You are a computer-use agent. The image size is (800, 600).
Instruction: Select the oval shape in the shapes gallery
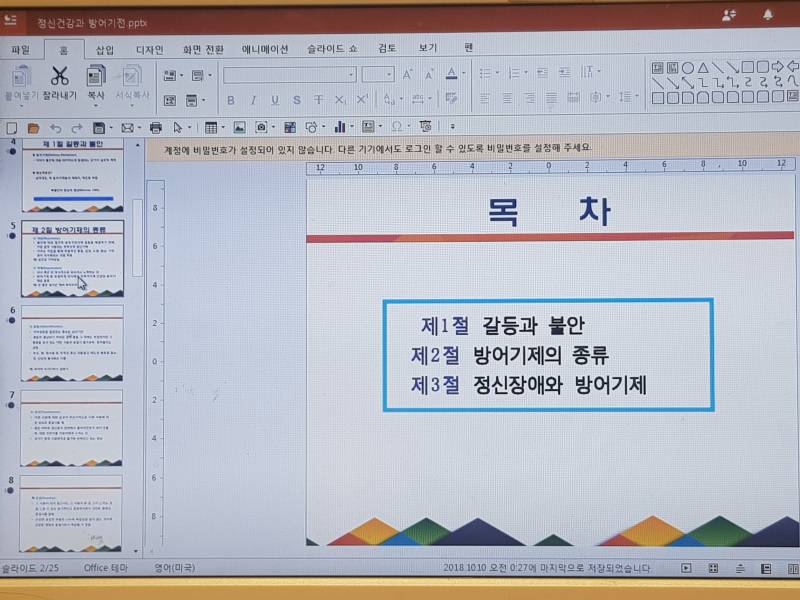[x=688, y=67]
